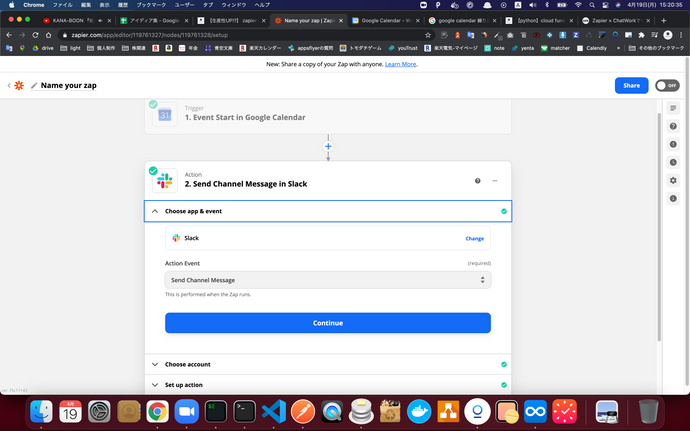Add a step with the plus button

(x=328, y=147)
